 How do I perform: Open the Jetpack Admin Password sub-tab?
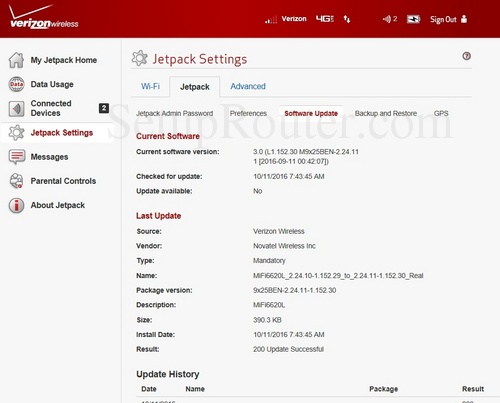(x=175, y=114)
